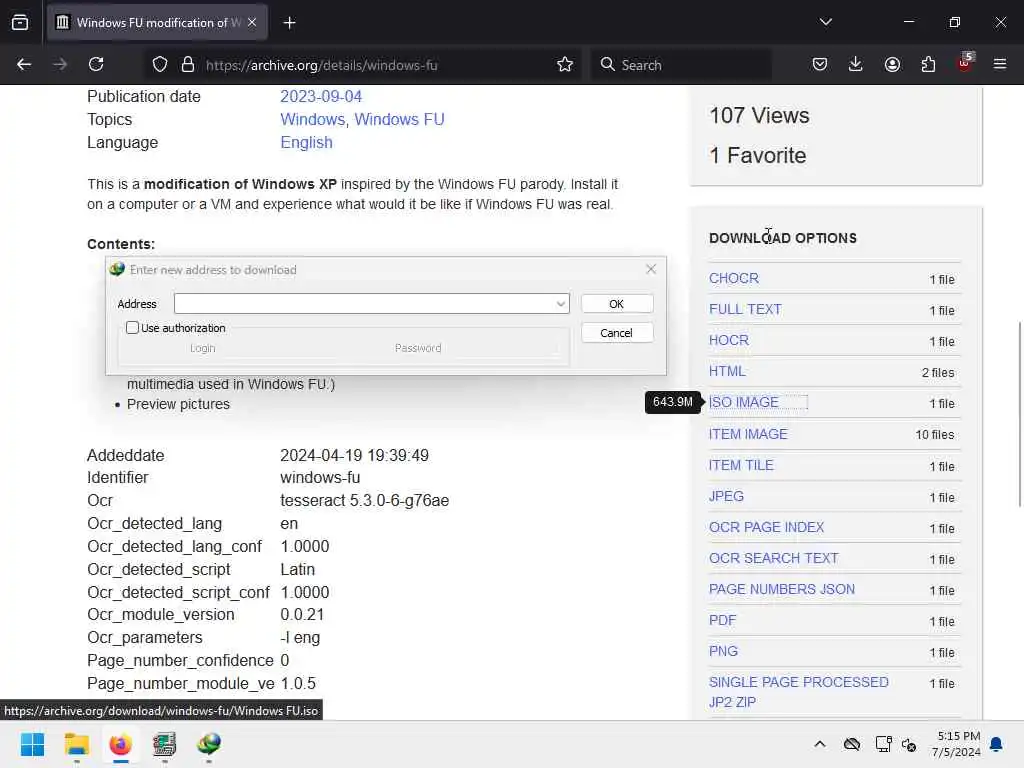Open File Explorer from the taskbar
Screen dimensions: 1024x768
coord(76,744)
